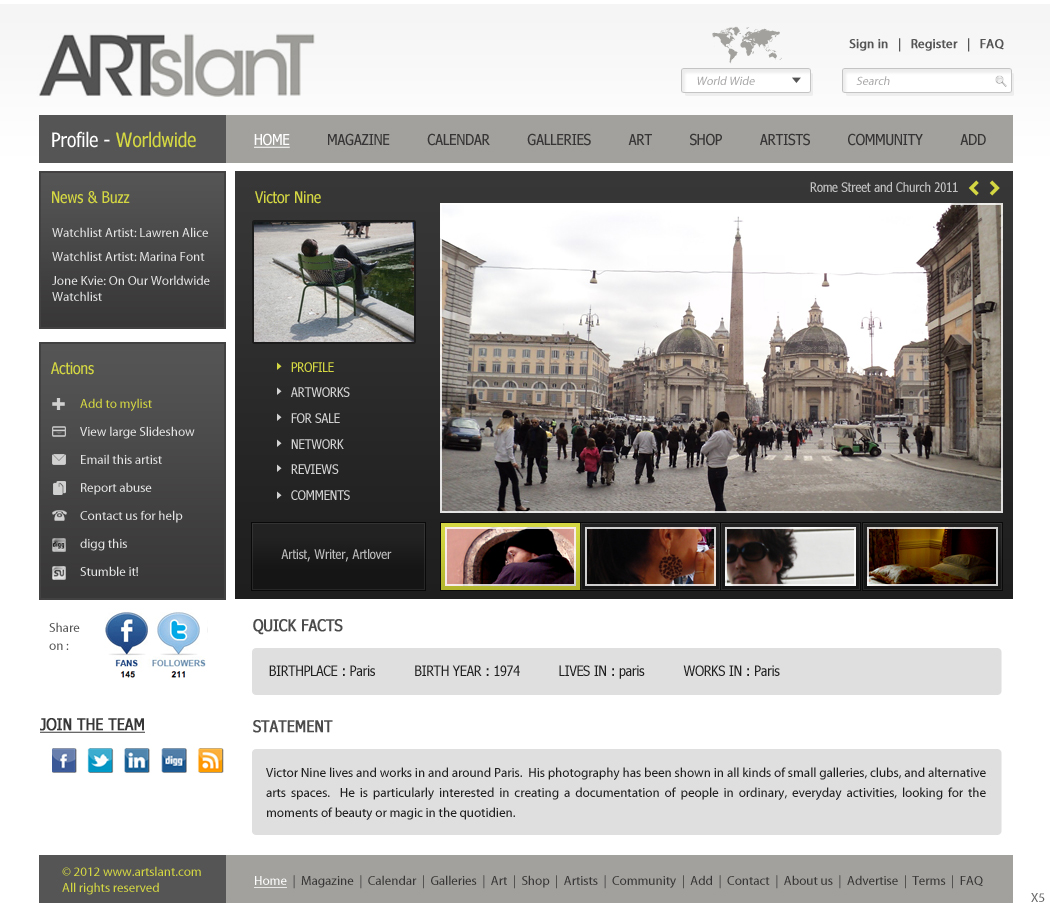Switch to the GALLERIES tab

tap(559, 140)
